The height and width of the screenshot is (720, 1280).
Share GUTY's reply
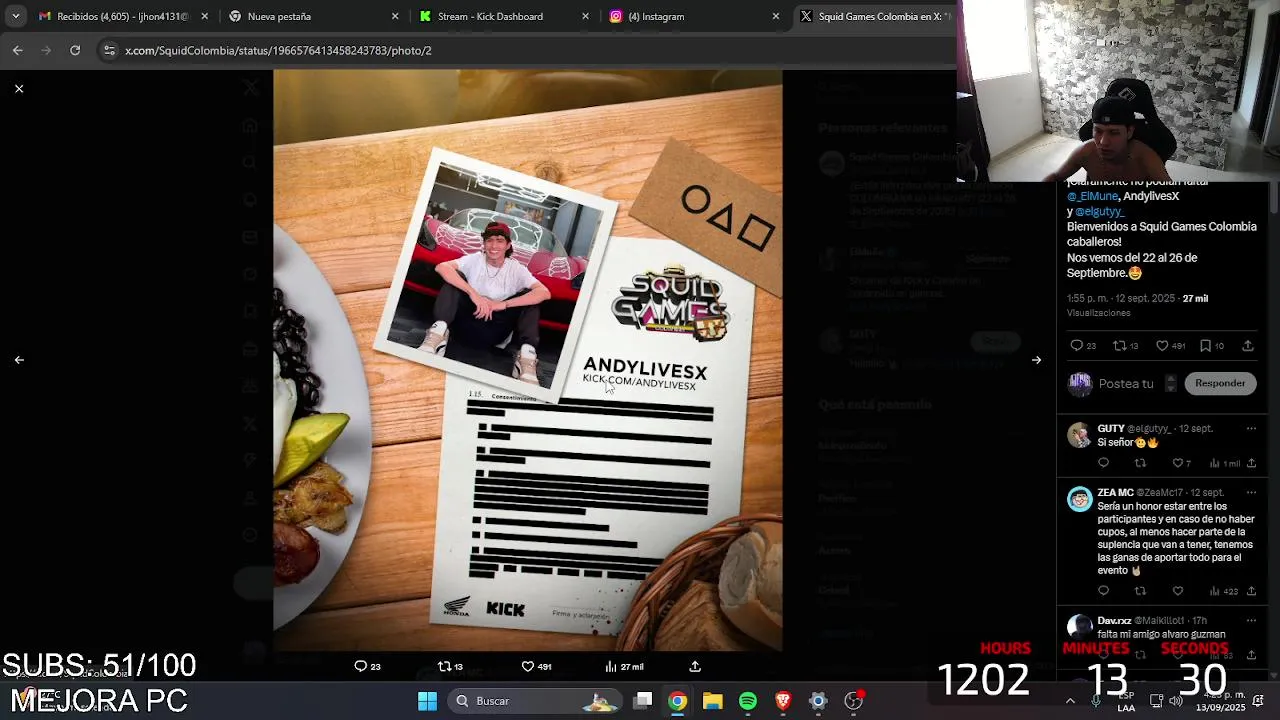[1251, 463]
